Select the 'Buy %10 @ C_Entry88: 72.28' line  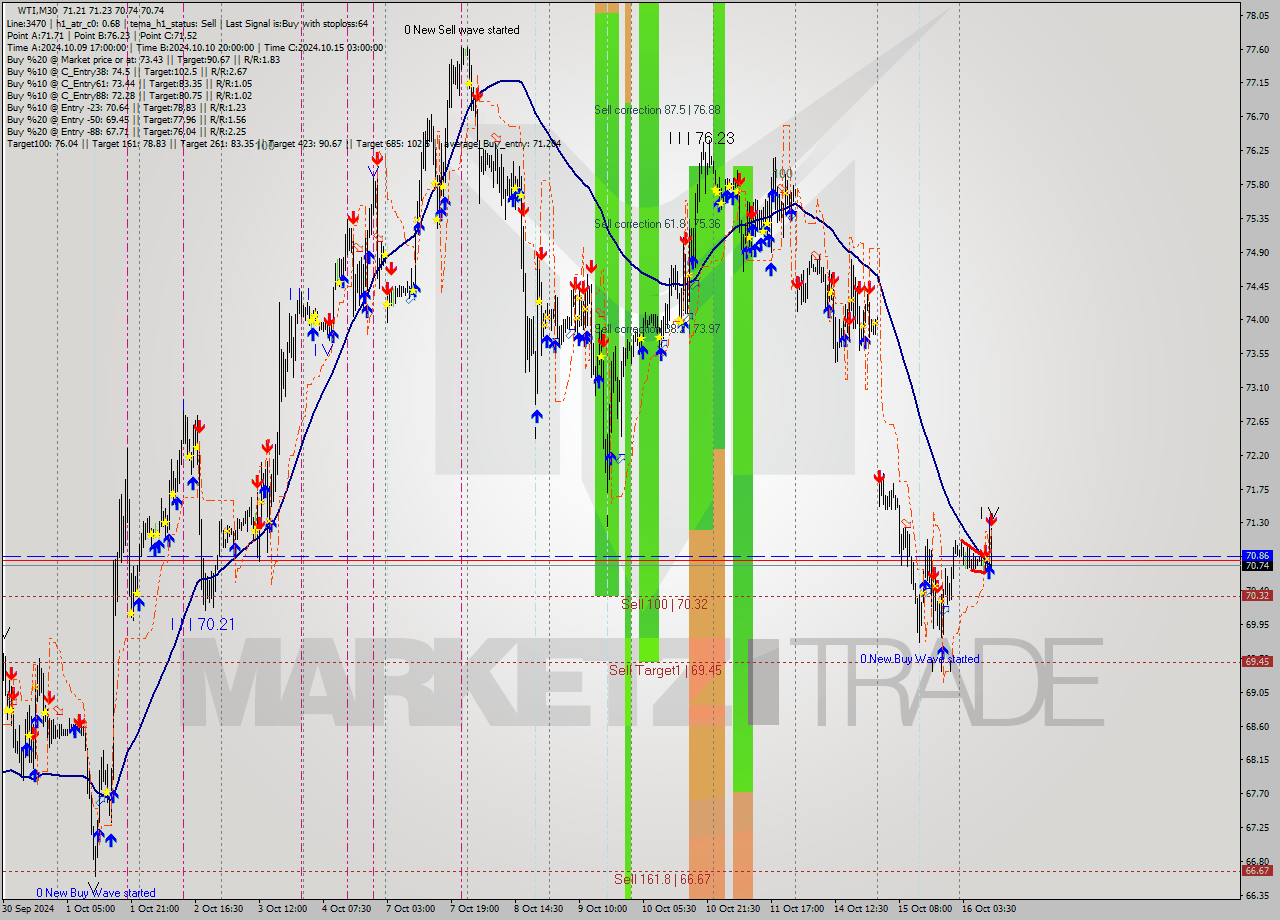[x=128, y=95]
